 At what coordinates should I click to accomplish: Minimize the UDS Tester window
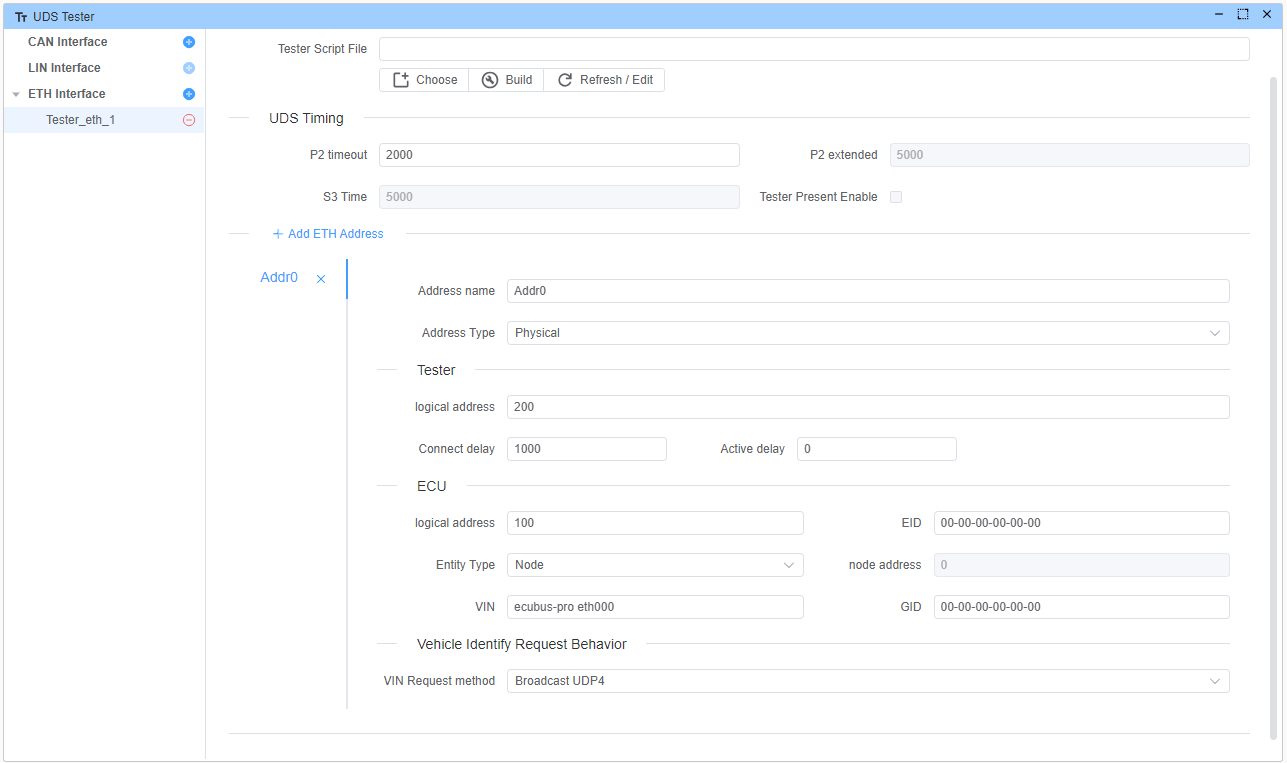(1219, 15)
